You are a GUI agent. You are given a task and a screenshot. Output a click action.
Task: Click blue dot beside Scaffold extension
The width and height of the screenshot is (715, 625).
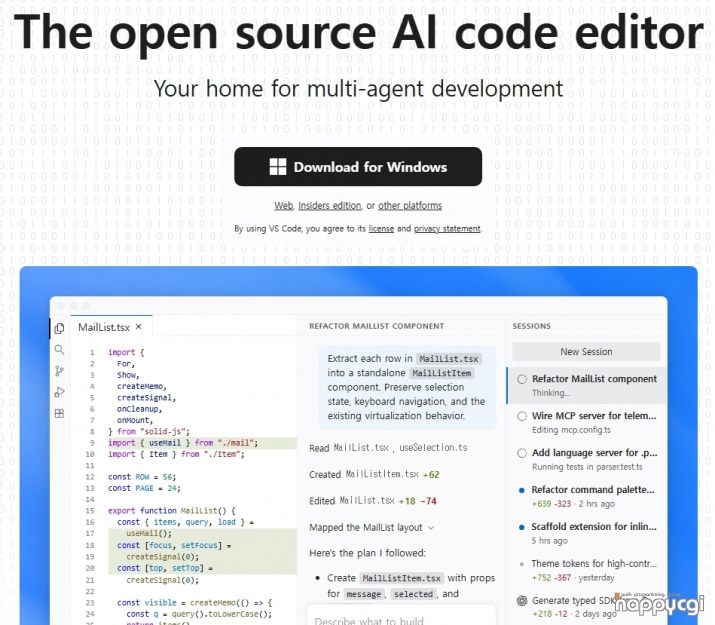[x=522, y=527]
